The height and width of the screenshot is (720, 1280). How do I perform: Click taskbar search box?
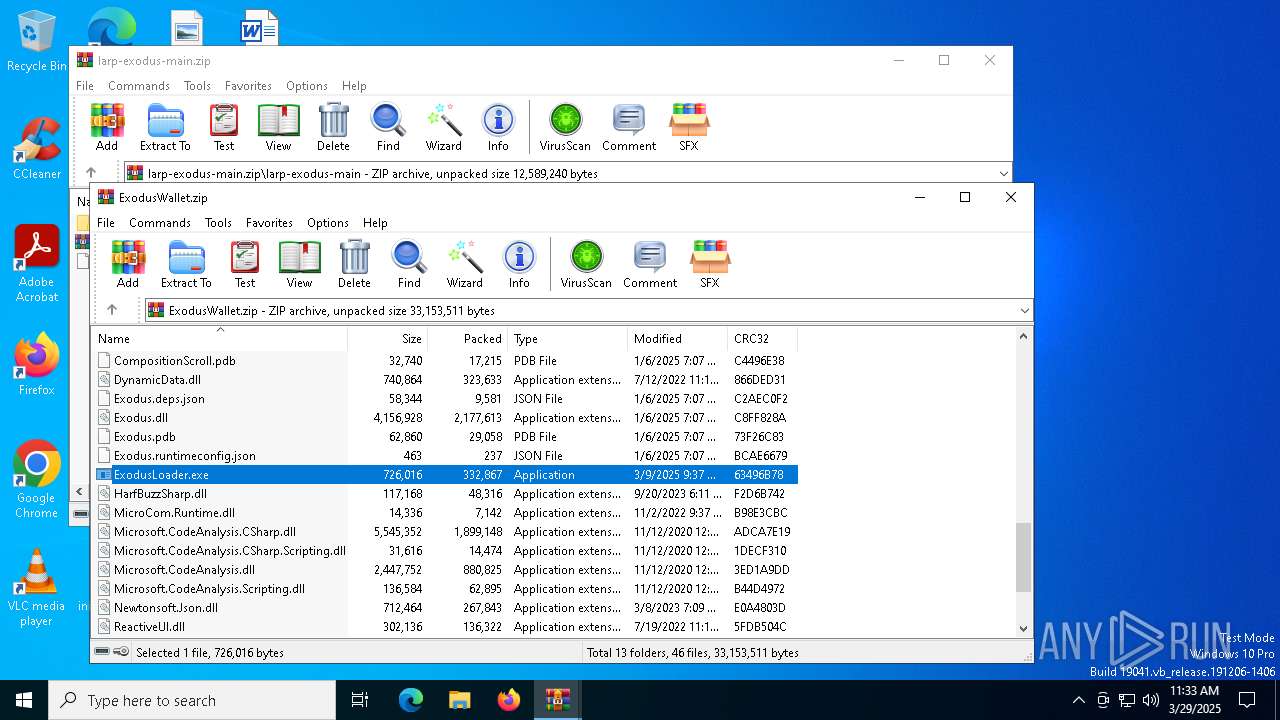[x=192, y=700]
